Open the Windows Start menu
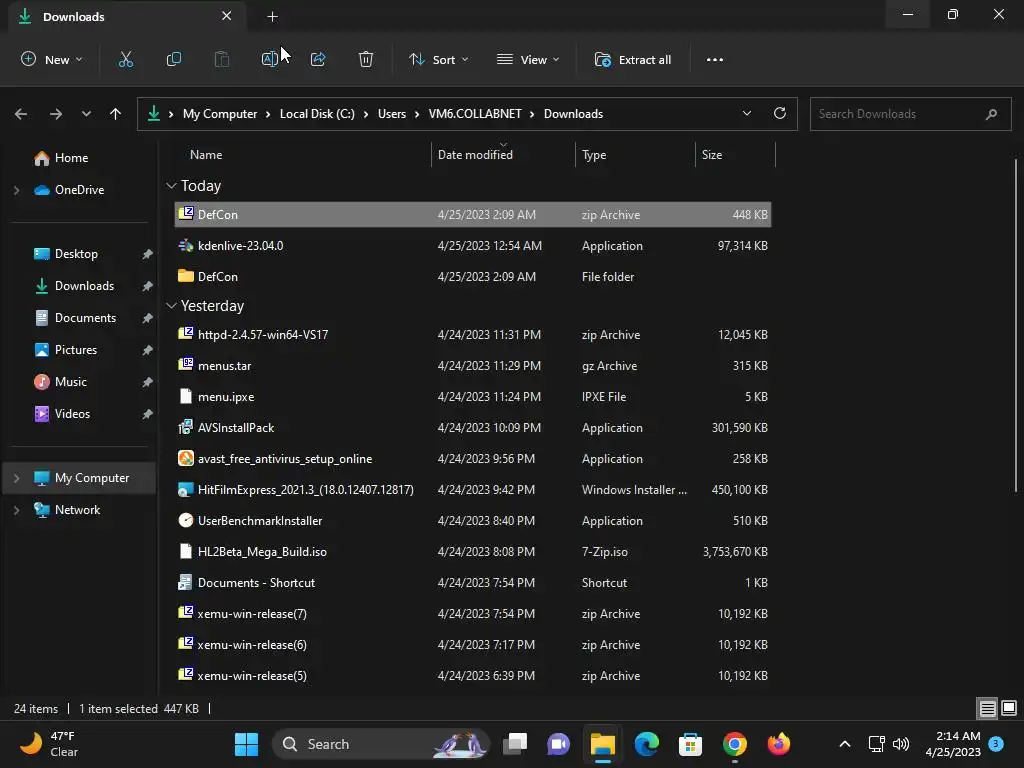The width and height of the screenshot is (1024, 768). click(246, 744)
